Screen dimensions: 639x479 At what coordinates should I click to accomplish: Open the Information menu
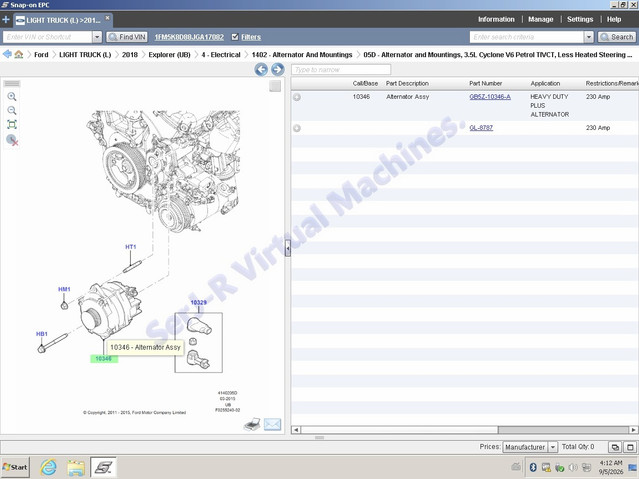(496, 19)
